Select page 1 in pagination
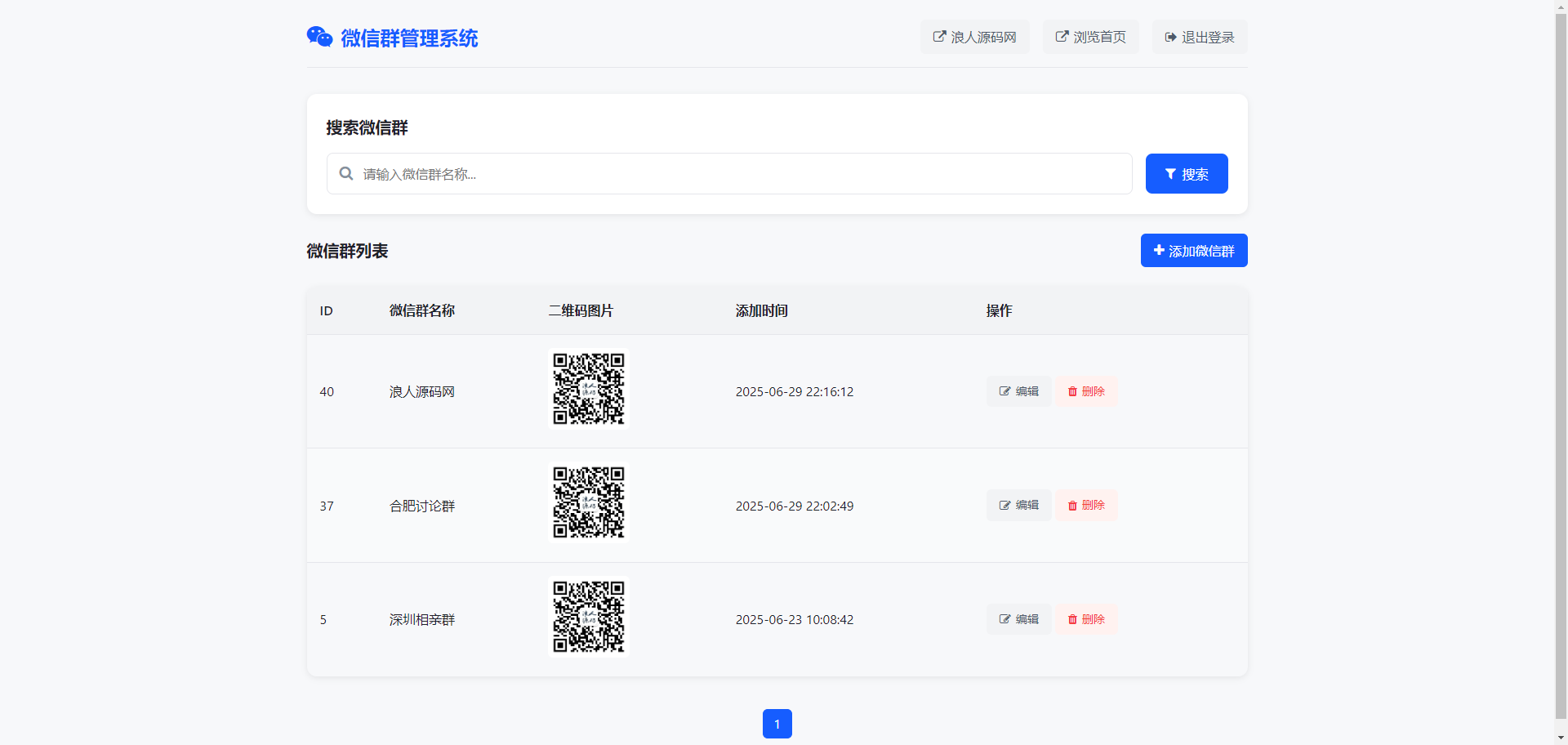Image resolution: width=1568 pixels, height=745 pixels. [x=777, y=724]
